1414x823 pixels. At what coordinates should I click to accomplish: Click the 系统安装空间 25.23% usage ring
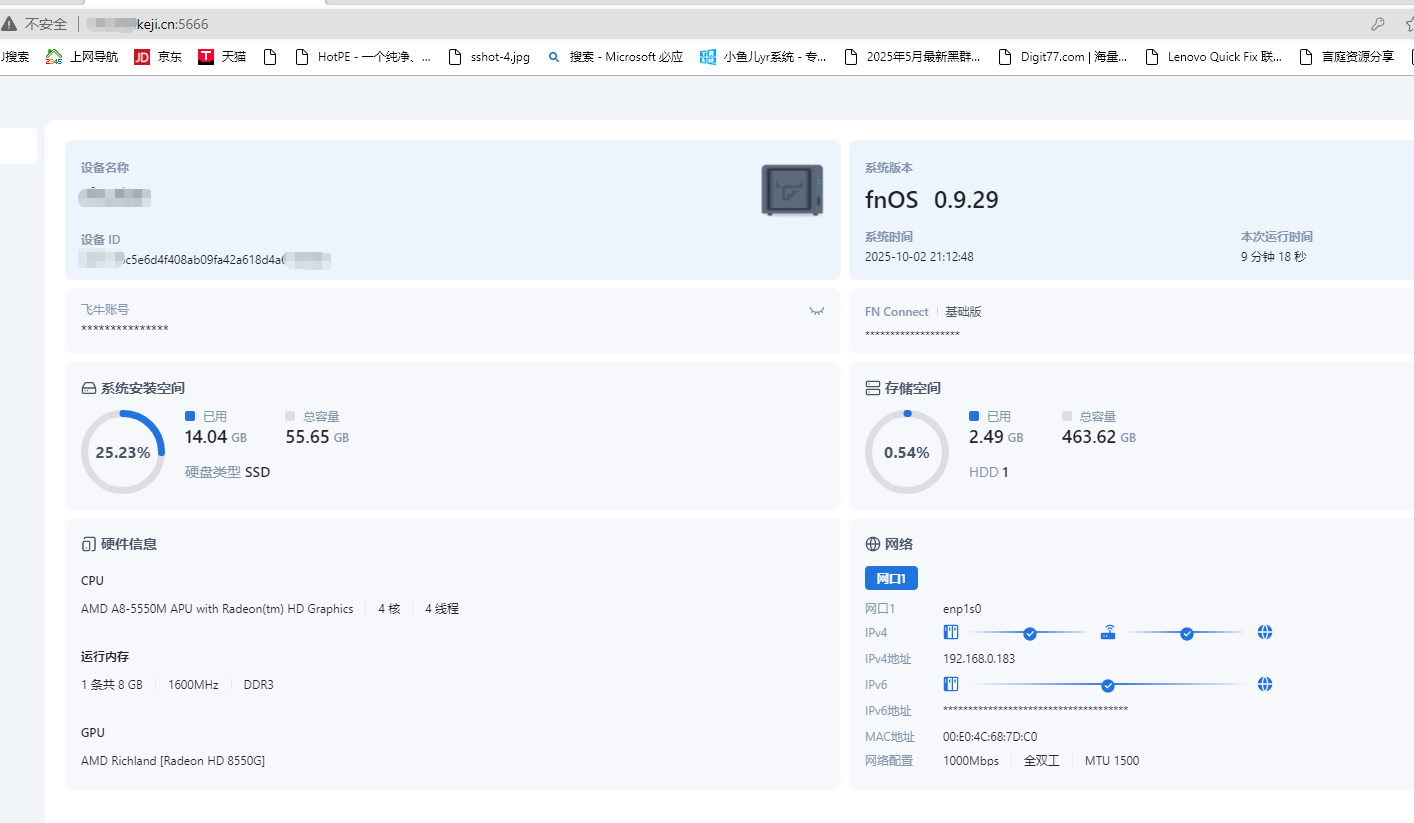tap(122, 452)
